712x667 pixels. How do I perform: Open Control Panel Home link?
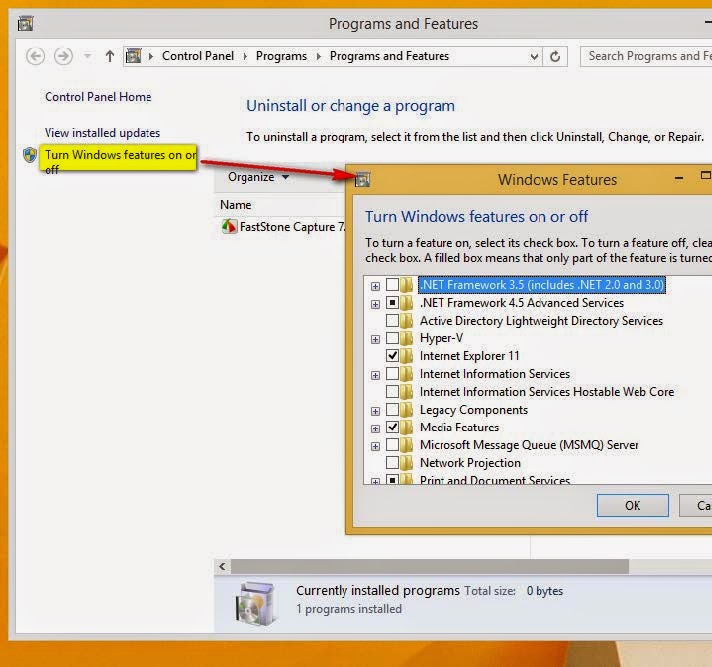click(98, 97)
